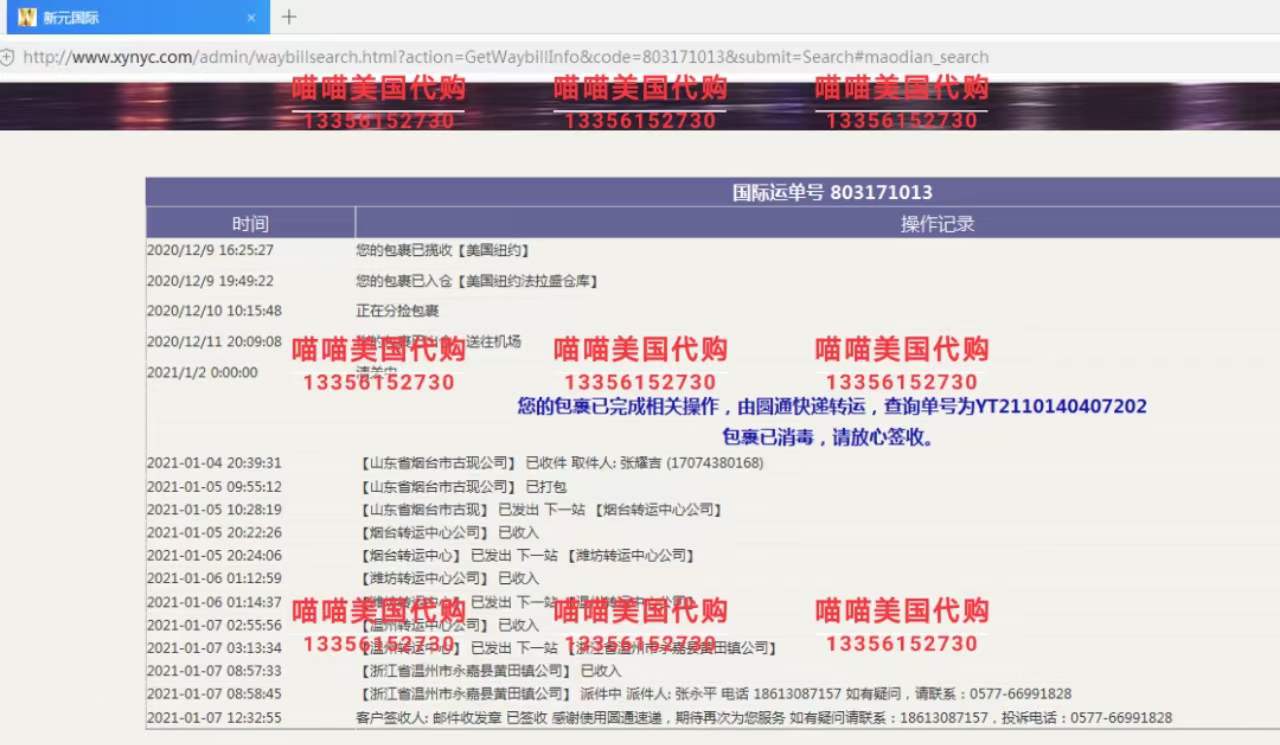Select timestamp 2021-01-05 20:24:06
The image size is (1280, 745).
(x=214, y=556)
